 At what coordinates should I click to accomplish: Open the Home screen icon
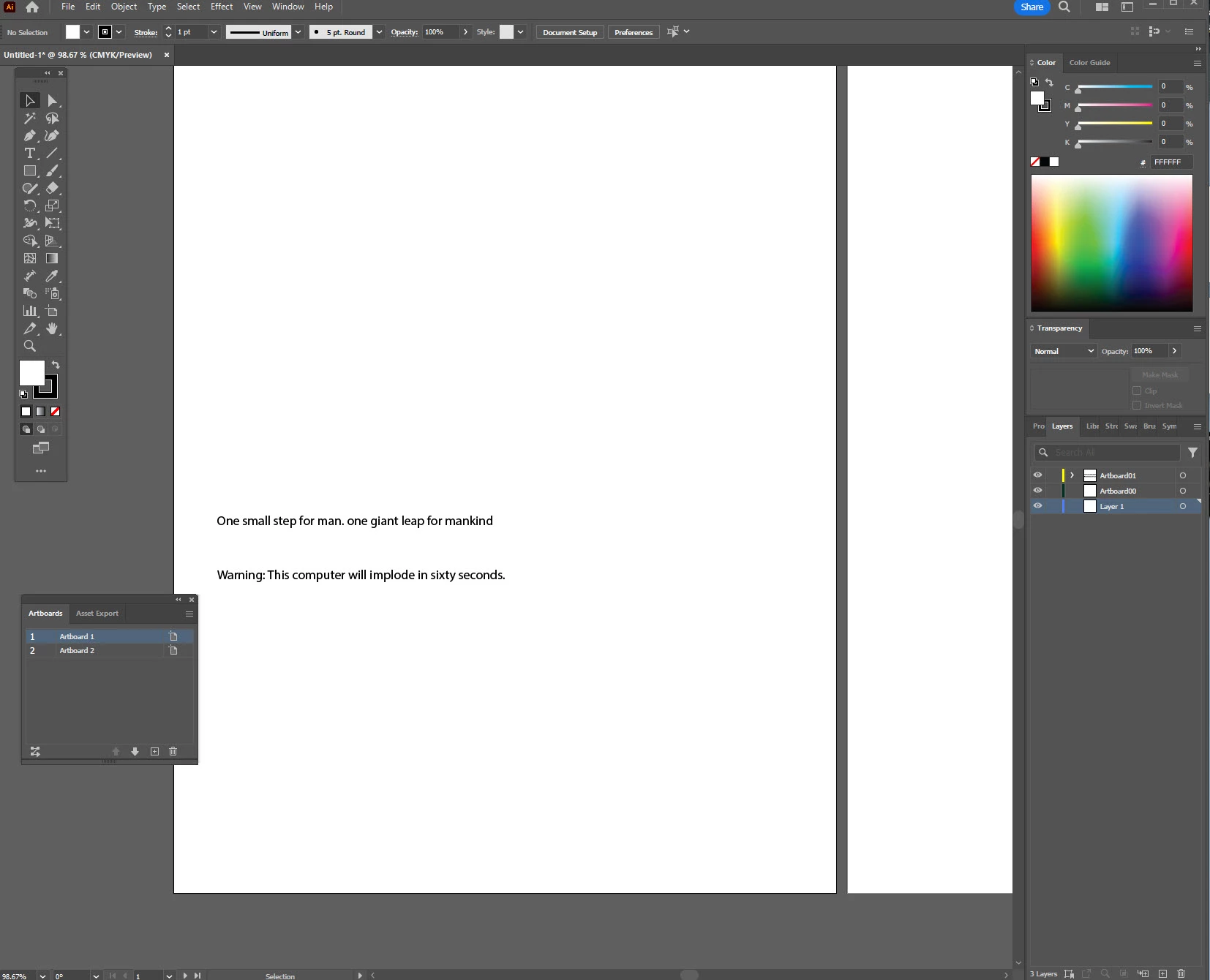tap(32, 7)
